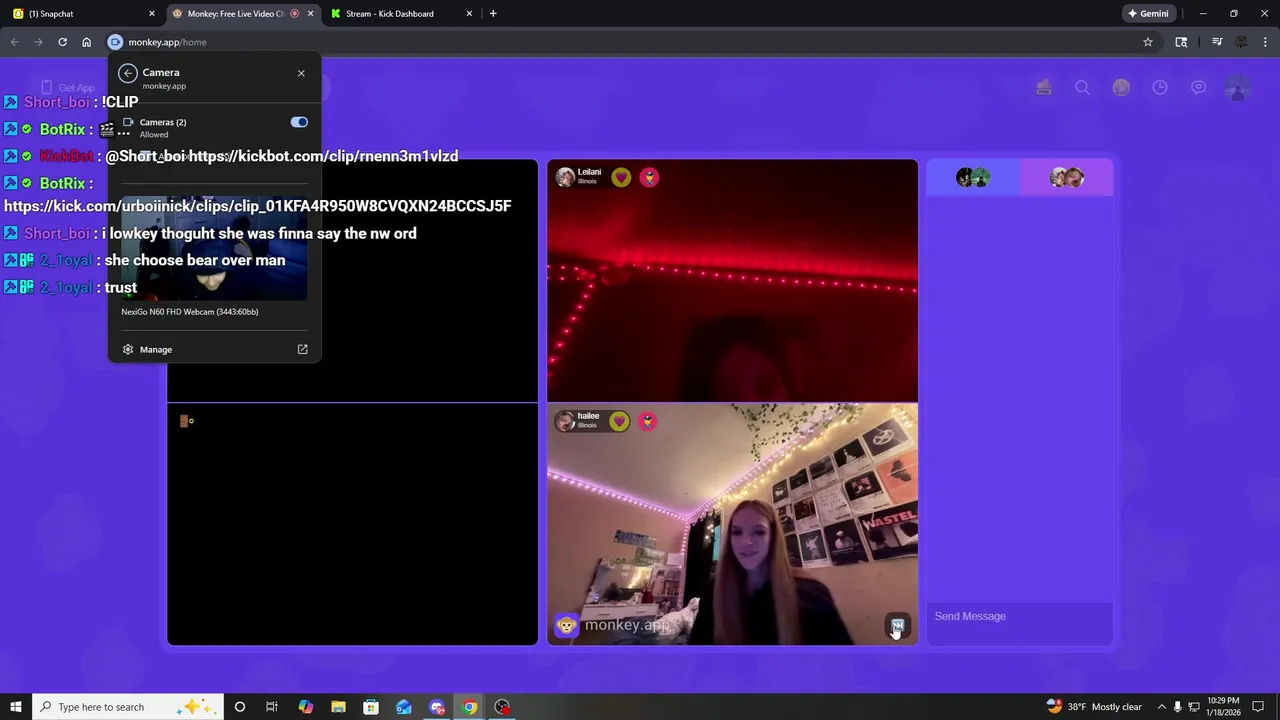Click the pink badge beside Leilani

(x=649, y=177)
